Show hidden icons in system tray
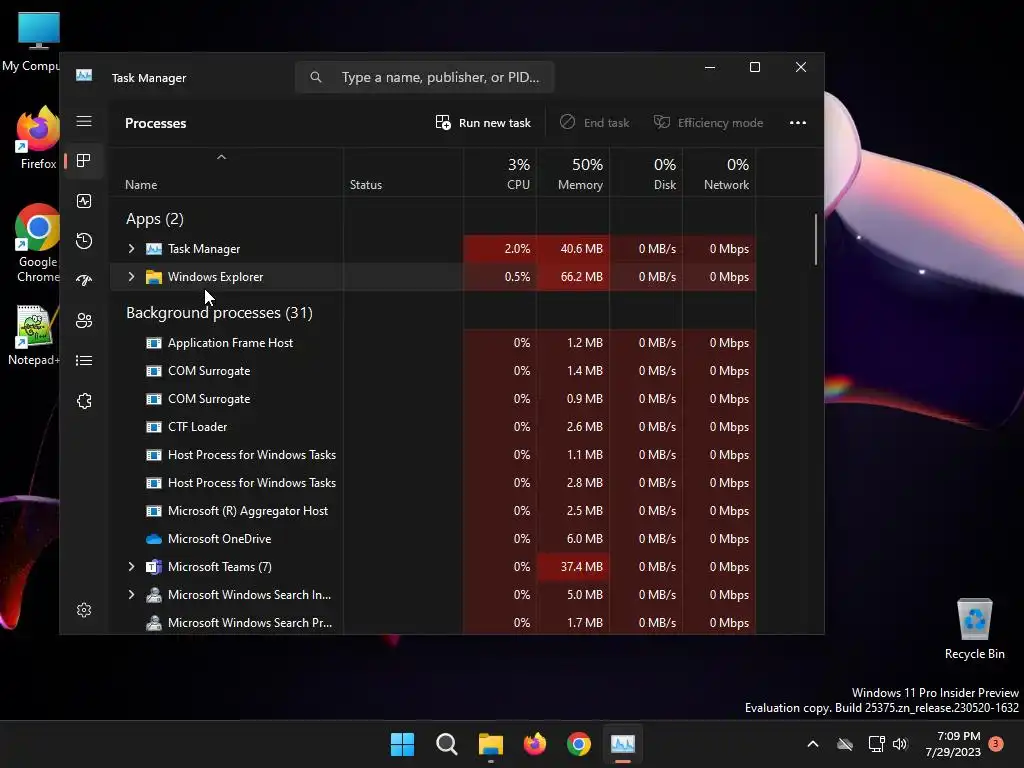Viewport: 1024px width, 768px height. pyautogui.click(x=813, y=744)
